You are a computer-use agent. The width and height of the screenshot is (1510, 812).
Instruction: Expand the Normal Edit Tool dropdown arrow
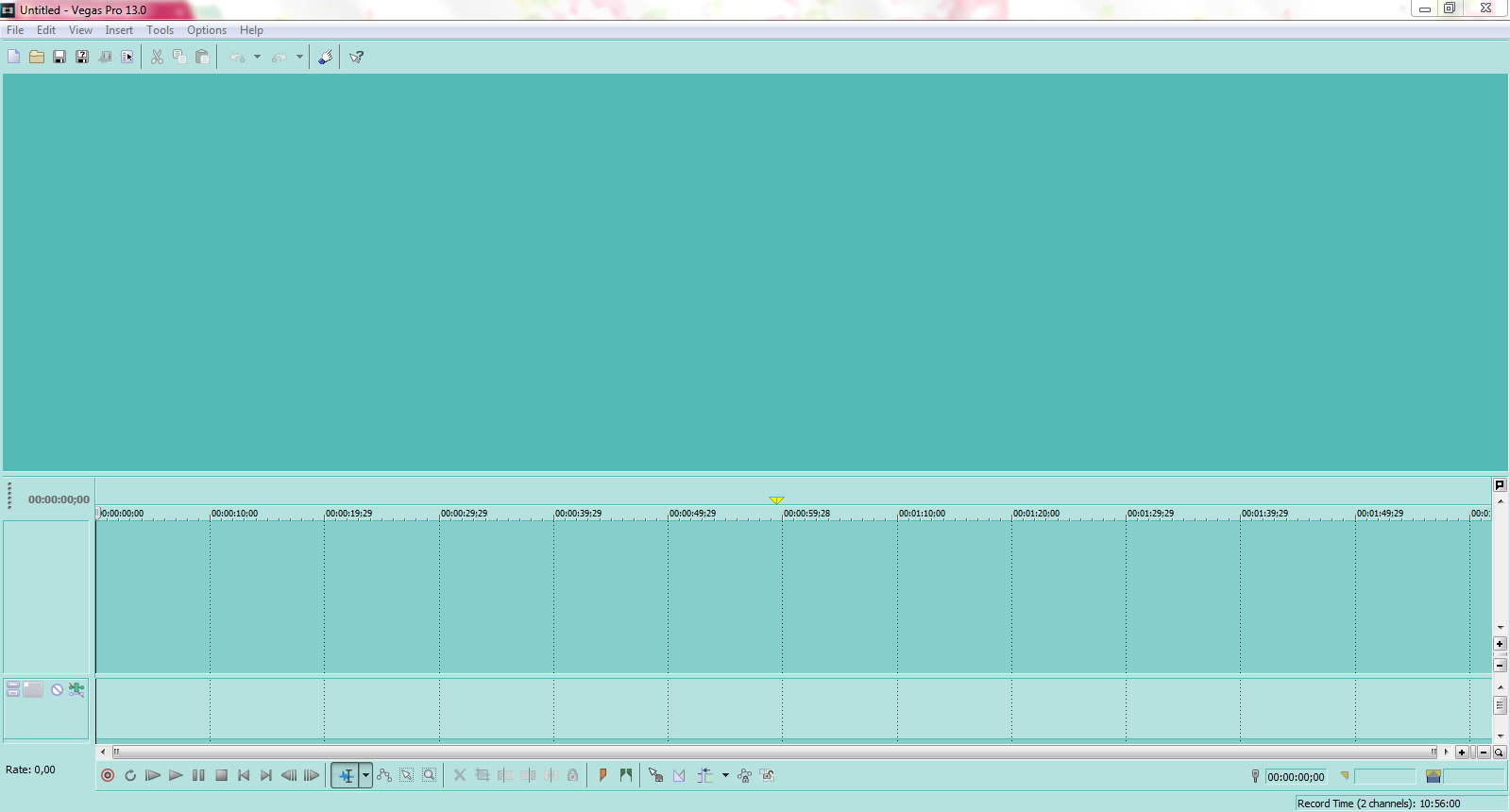coord(365,775)
